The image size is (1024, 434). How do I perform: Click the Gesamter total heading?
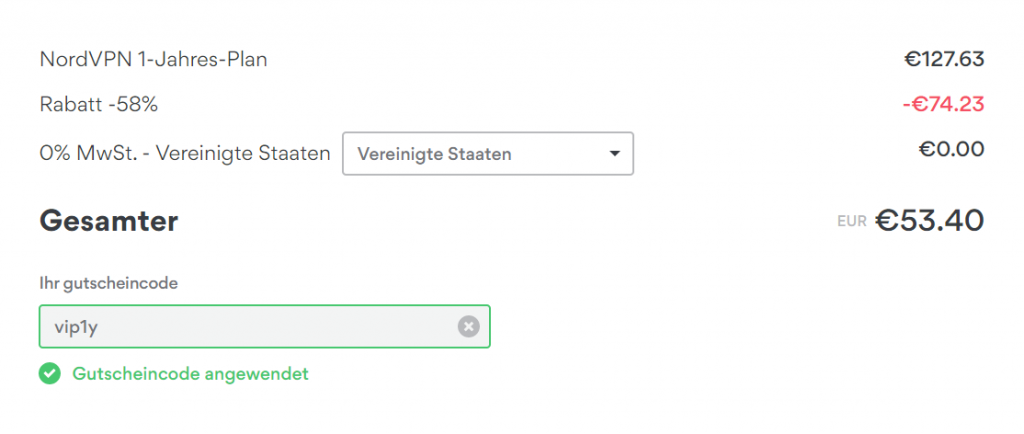(108, 221)
